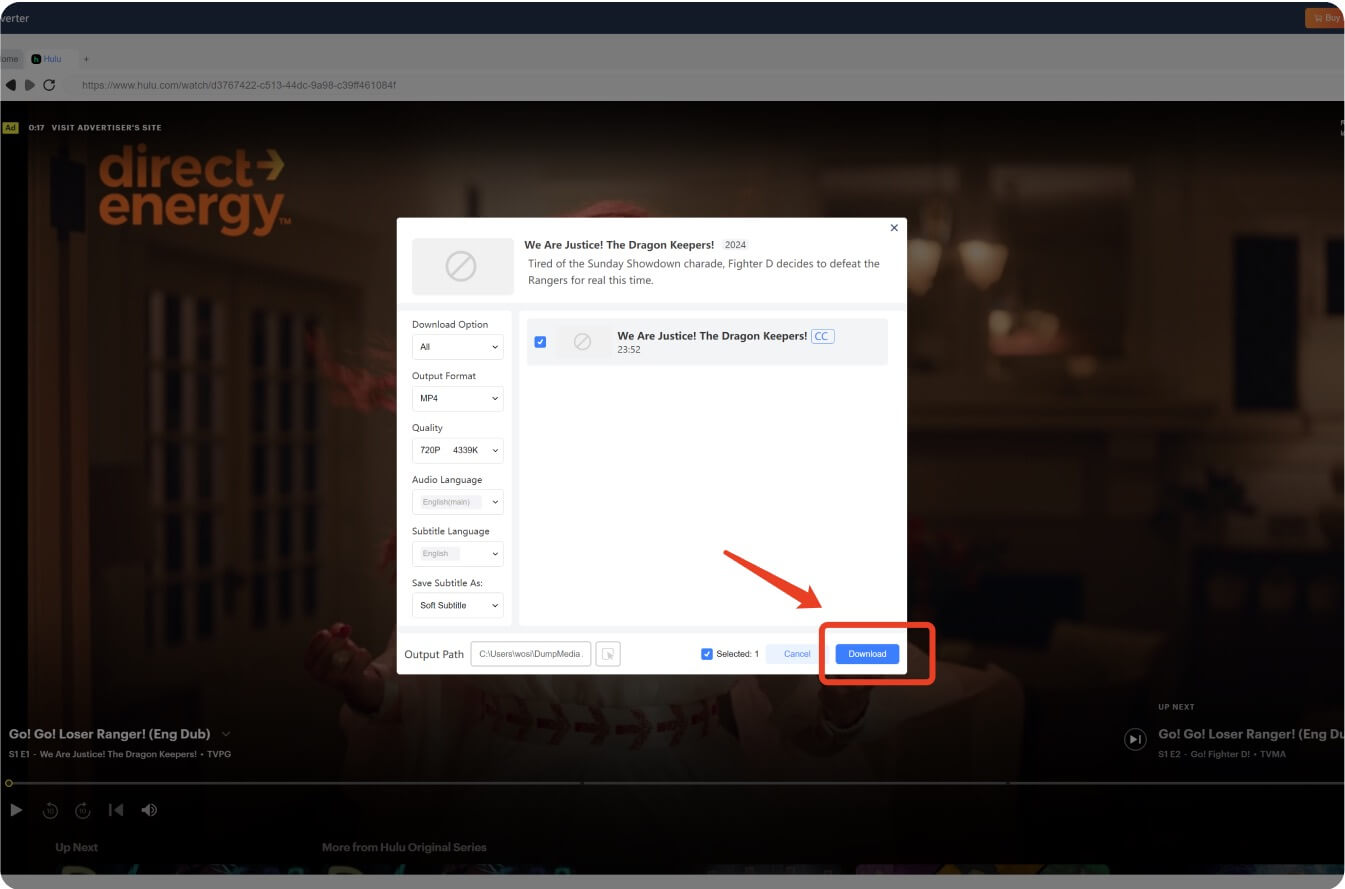Viewport: 1345px width, 889px height.
Task: Switch to the Hulu tab
Action: click(46, 59)
